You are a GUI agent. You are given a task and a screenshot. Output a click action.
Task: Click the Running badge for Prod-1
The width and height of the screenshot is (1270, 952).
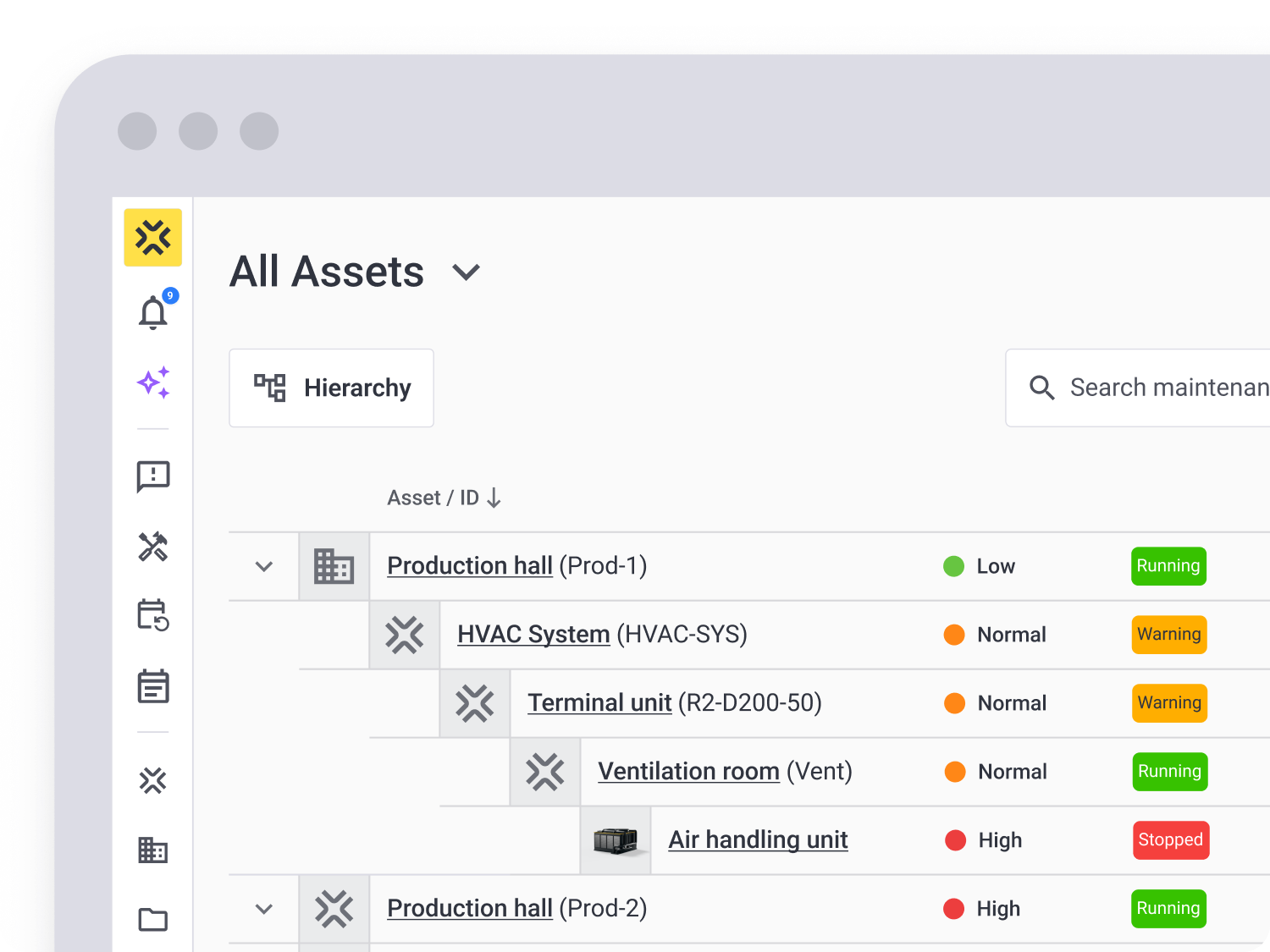point(1168,566)
